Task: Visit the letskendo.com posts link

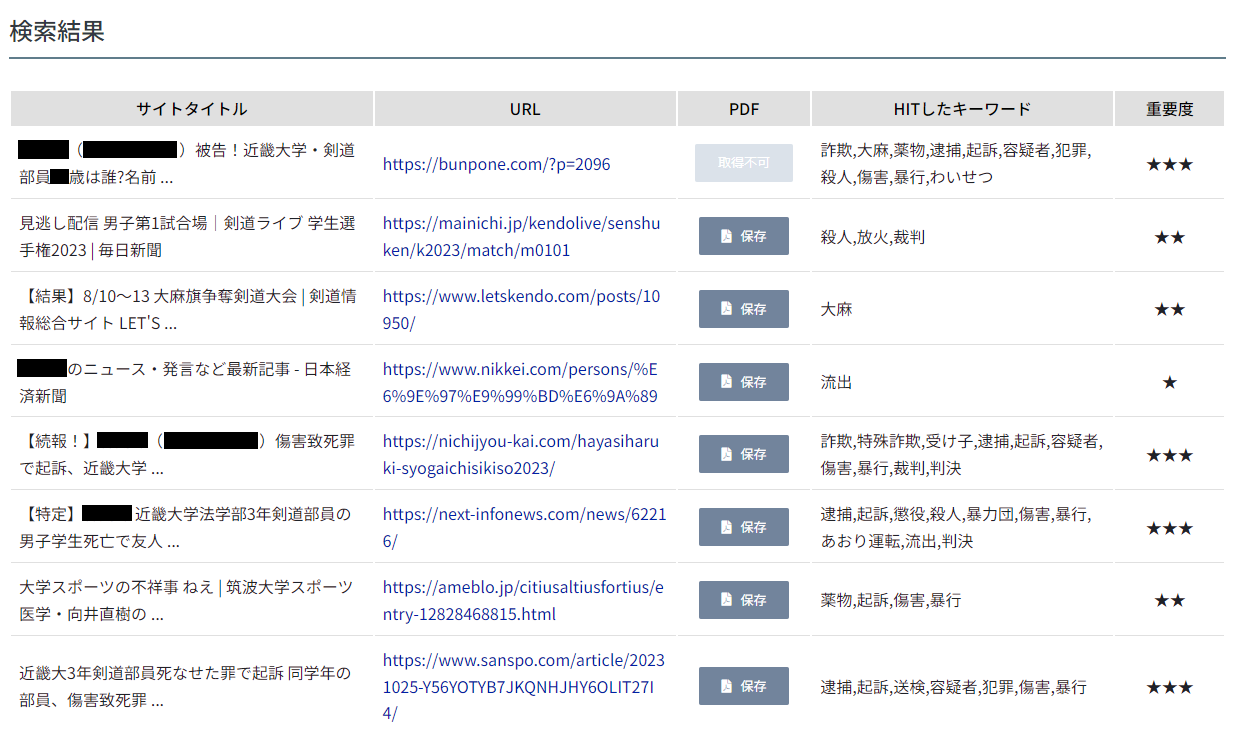Action: pyautogui.click(x=521, y=309)
